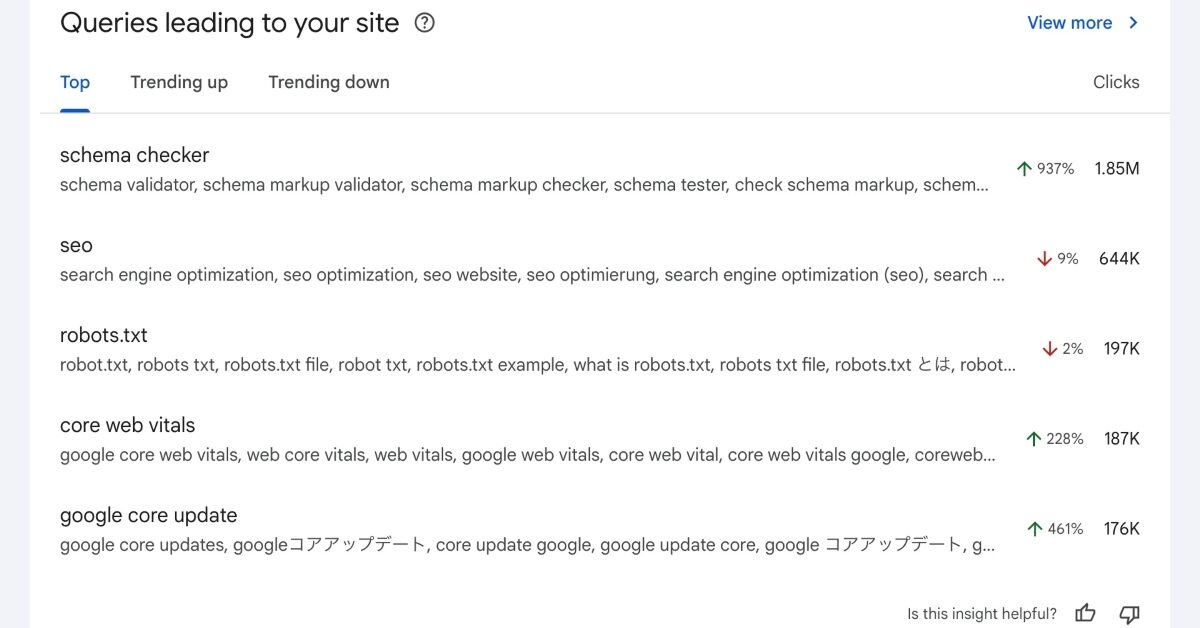Click the help icon next to Queries heading
The height and width of the screenshot is (628, 1200).
(423, 22)
